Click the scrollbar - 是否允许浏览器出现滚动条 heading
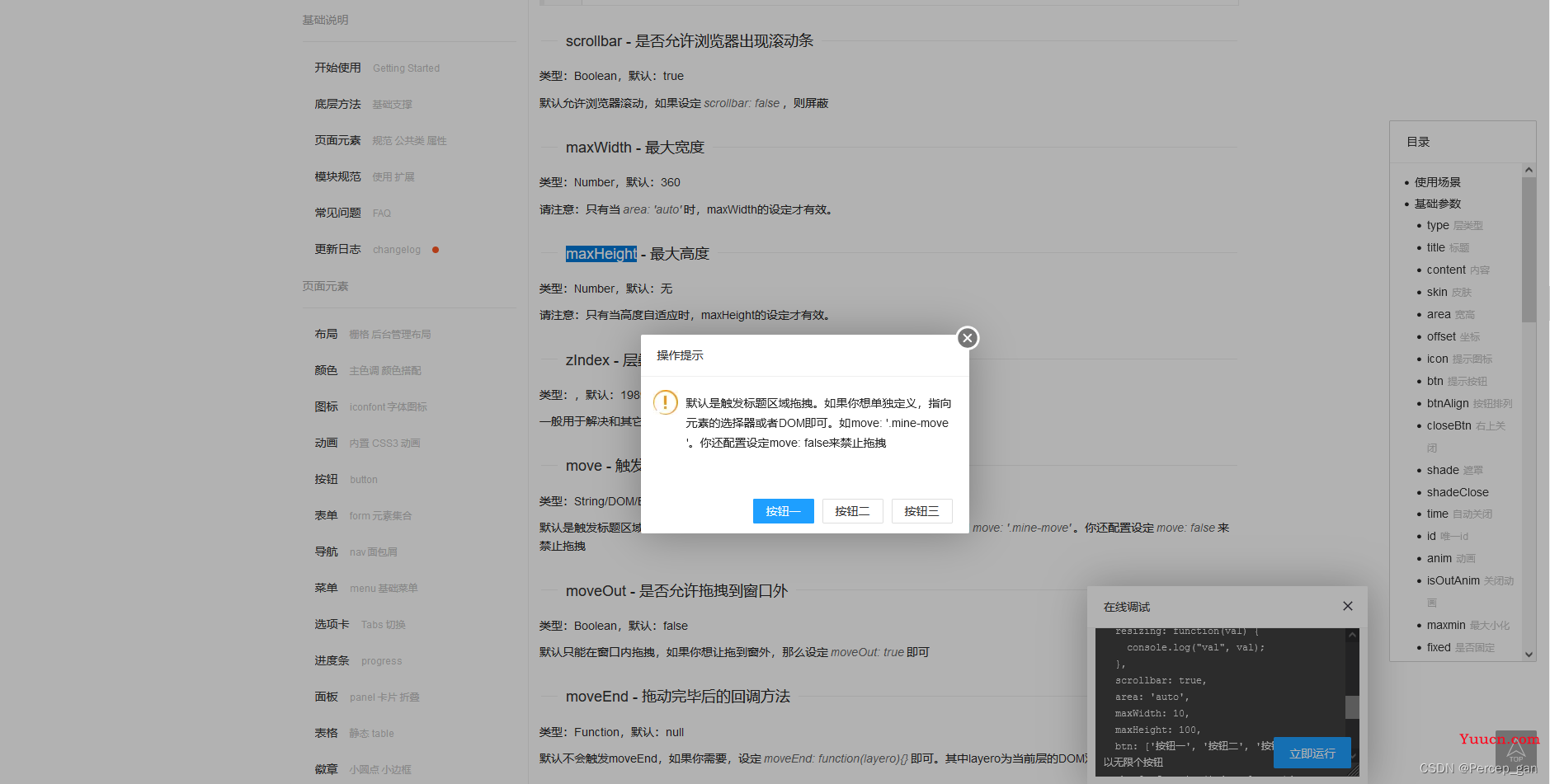 click(x=690, y=41)
